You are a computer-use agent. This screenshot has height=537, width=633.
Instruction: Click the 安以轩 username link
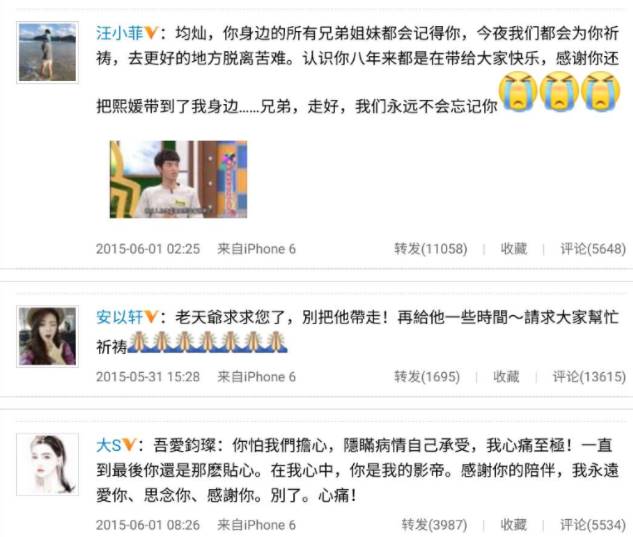[x=119, y=317]
